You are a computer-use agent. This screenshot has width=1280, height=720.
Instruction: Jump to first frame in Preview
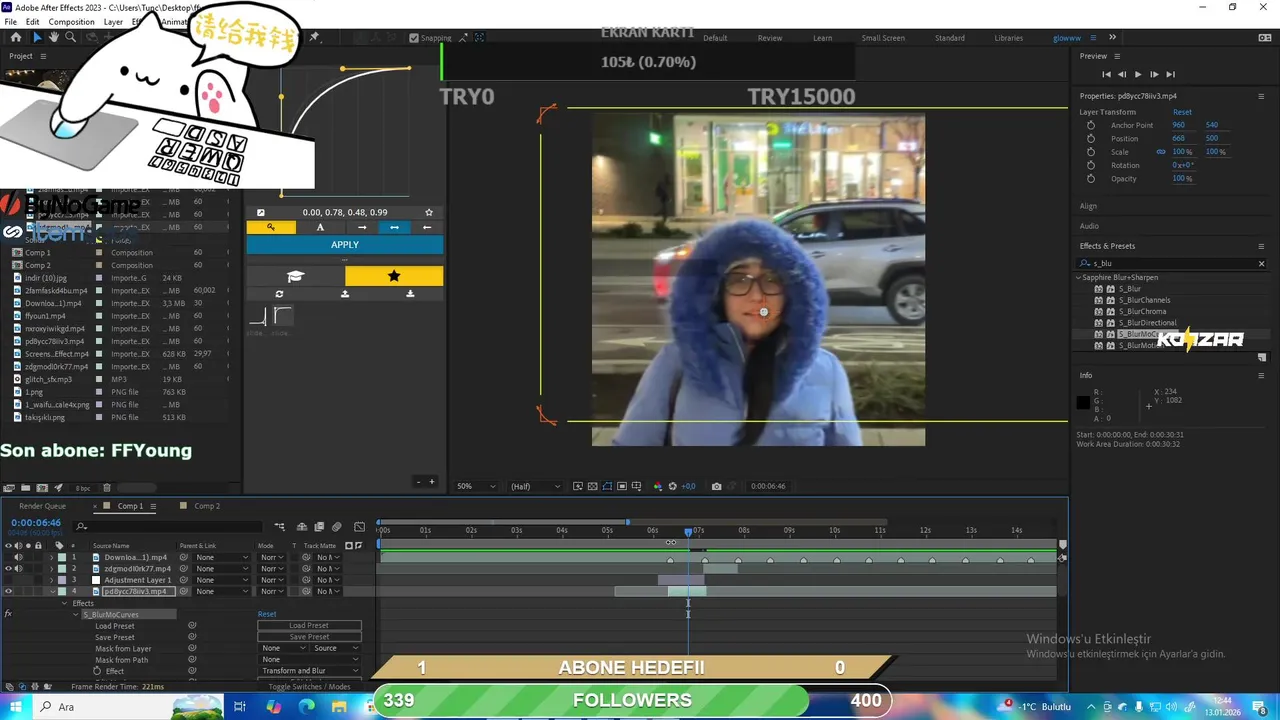(x=1106, y=74)
